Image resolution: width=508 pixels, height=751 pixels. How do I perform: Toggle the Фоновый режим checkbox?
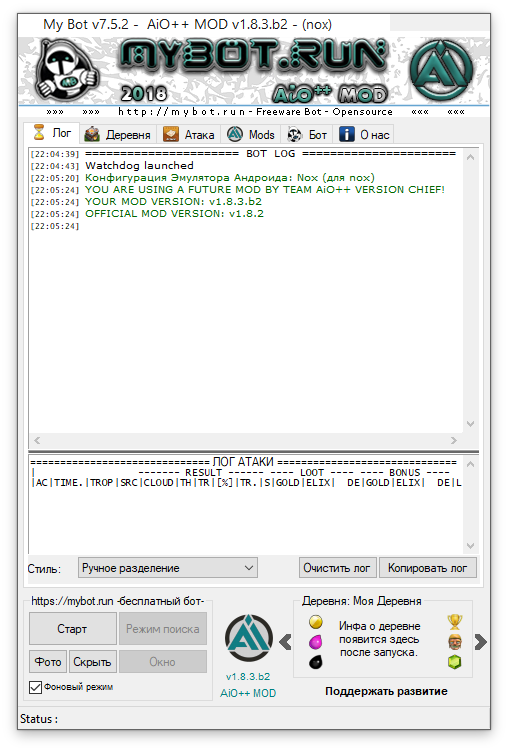click(35, 687)
